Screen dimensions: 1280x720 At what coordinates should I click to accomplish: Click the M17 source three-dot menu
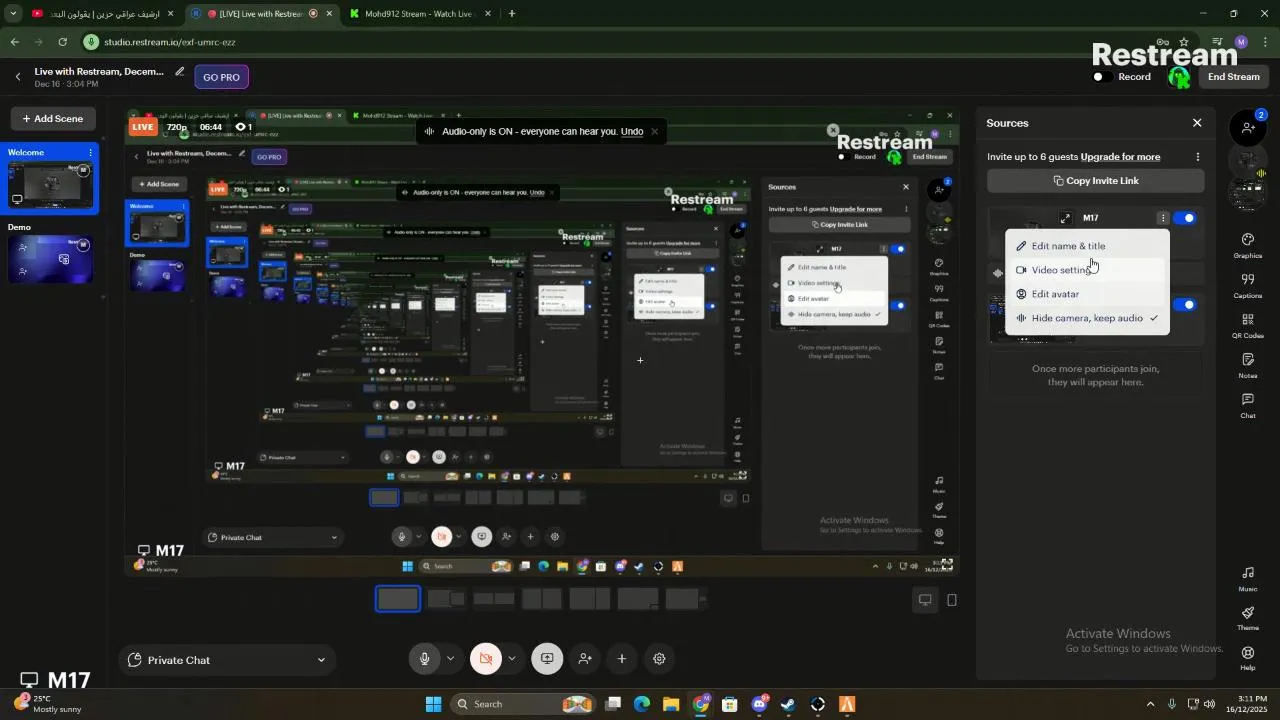pos(1162,218)
